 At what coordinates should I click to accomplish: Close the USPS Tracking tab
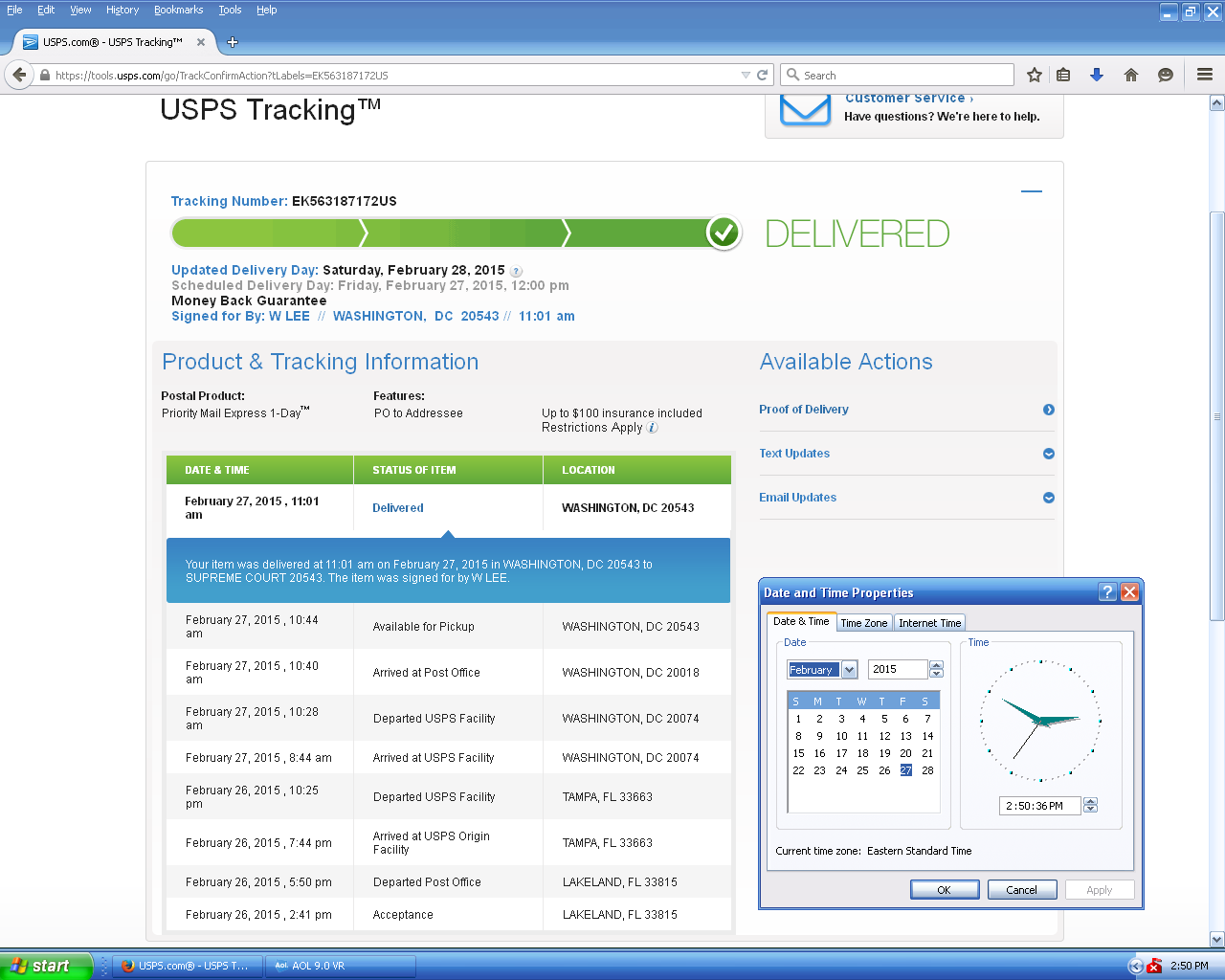tap(201, 42)
